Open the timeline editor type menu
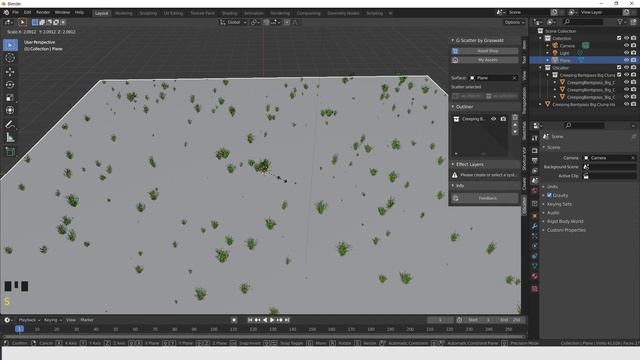Viewport: 640px width, 360px height. [8, 320]
